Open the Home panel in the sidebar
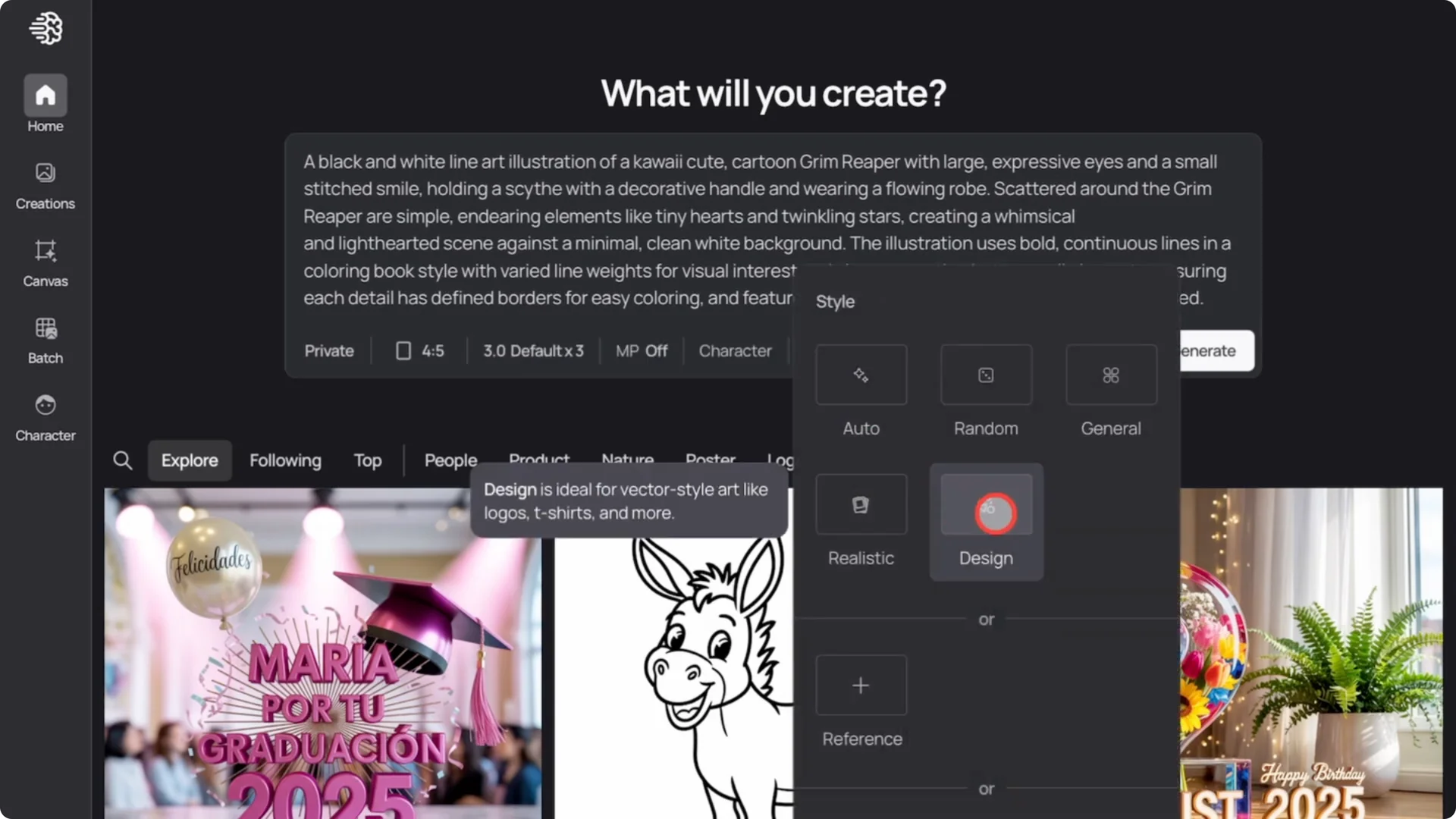Viewport: 1456px width, 819px height. [x=45, y=102]
